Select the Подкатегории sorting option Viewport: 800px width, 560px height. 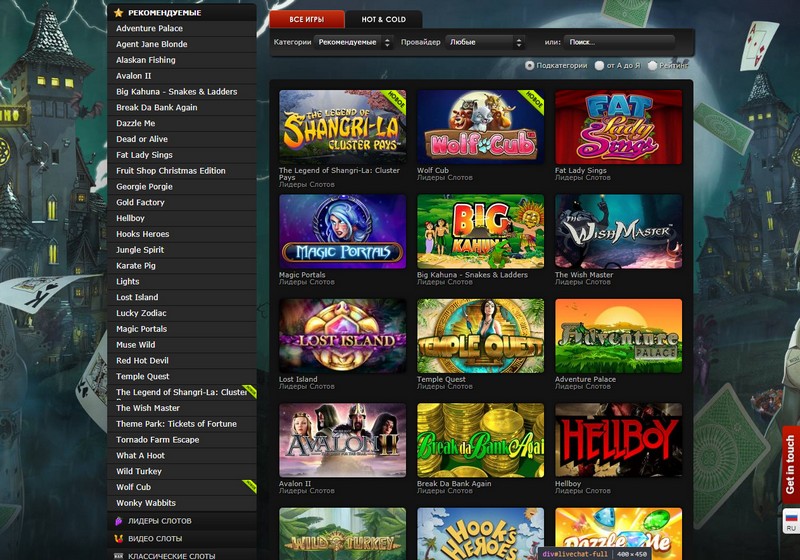[x=529, y=65]
